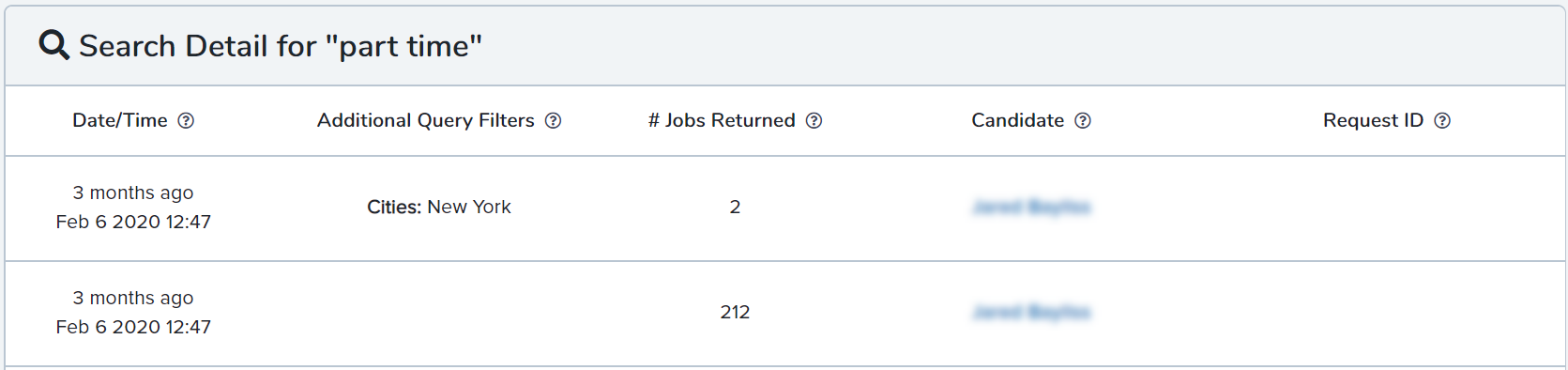
Task: Select the # Jobs Returned column header
Action: tap(722, 120)
